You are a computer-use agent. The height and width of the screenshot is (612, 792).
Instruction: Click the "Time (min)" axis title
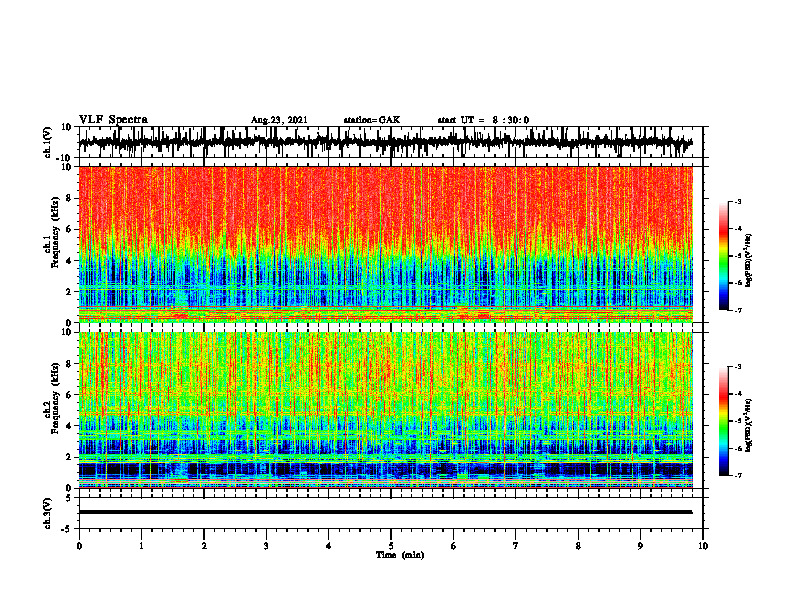[400, 555]
